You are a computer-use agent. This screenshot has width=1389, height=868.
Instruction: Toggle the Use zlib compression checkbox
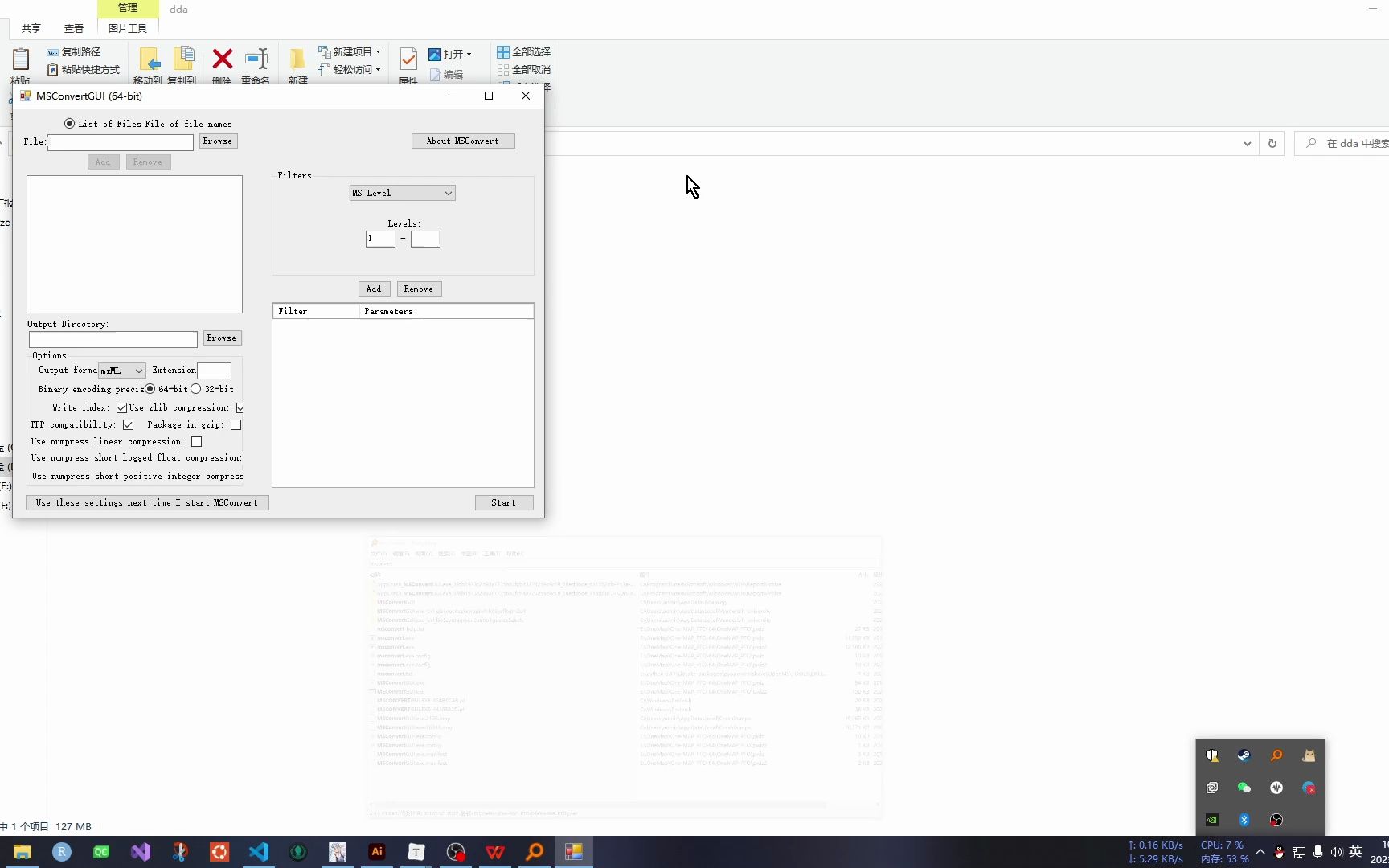pyautogui.click(x=240, y=408)
